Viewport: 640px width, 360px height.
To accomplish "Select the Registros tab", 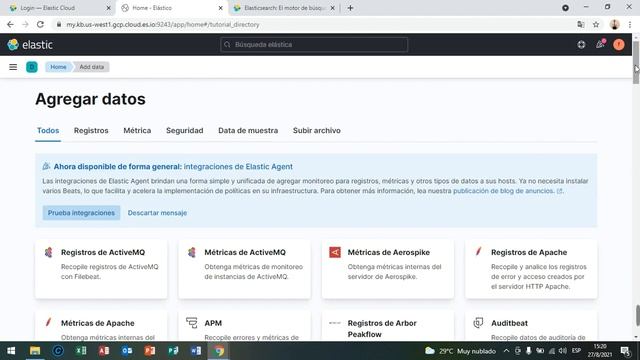I will pos(91,131).
